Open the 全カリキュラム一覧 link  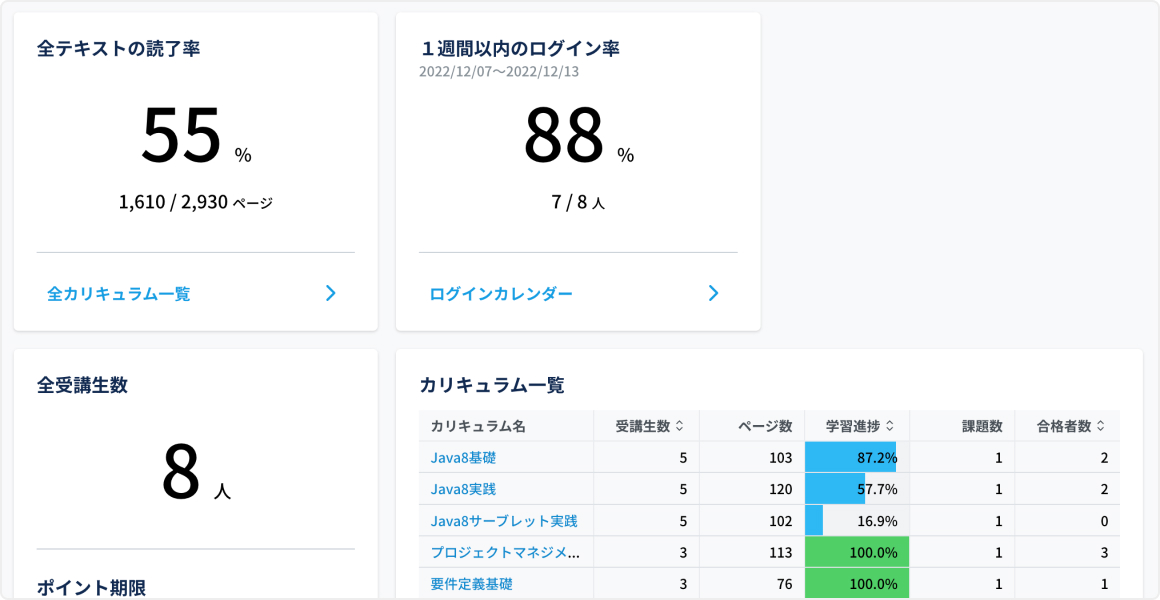[119, 294]
